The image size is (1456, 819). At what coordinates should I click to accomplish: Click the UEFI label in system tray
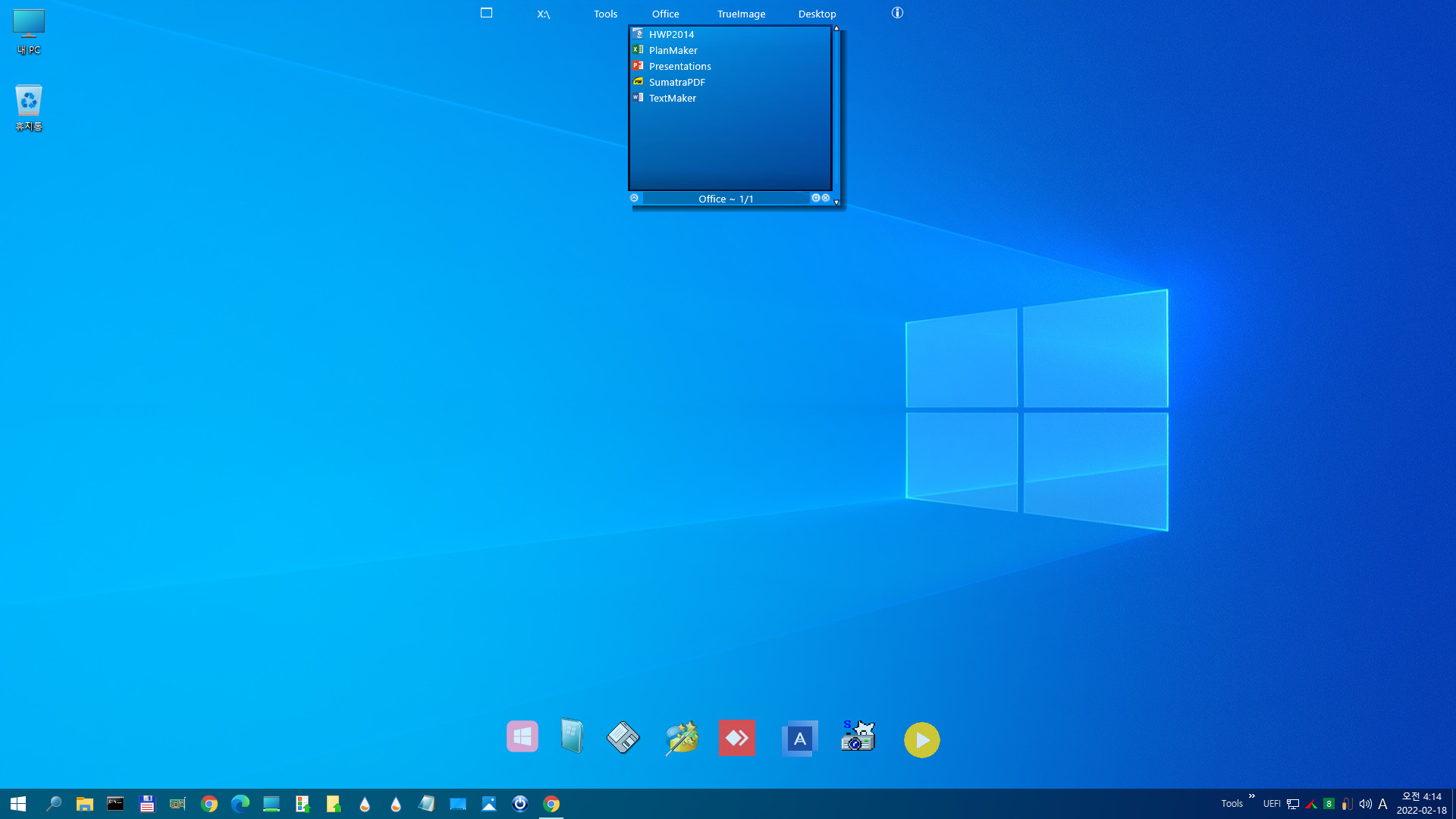click(1272, 804)
